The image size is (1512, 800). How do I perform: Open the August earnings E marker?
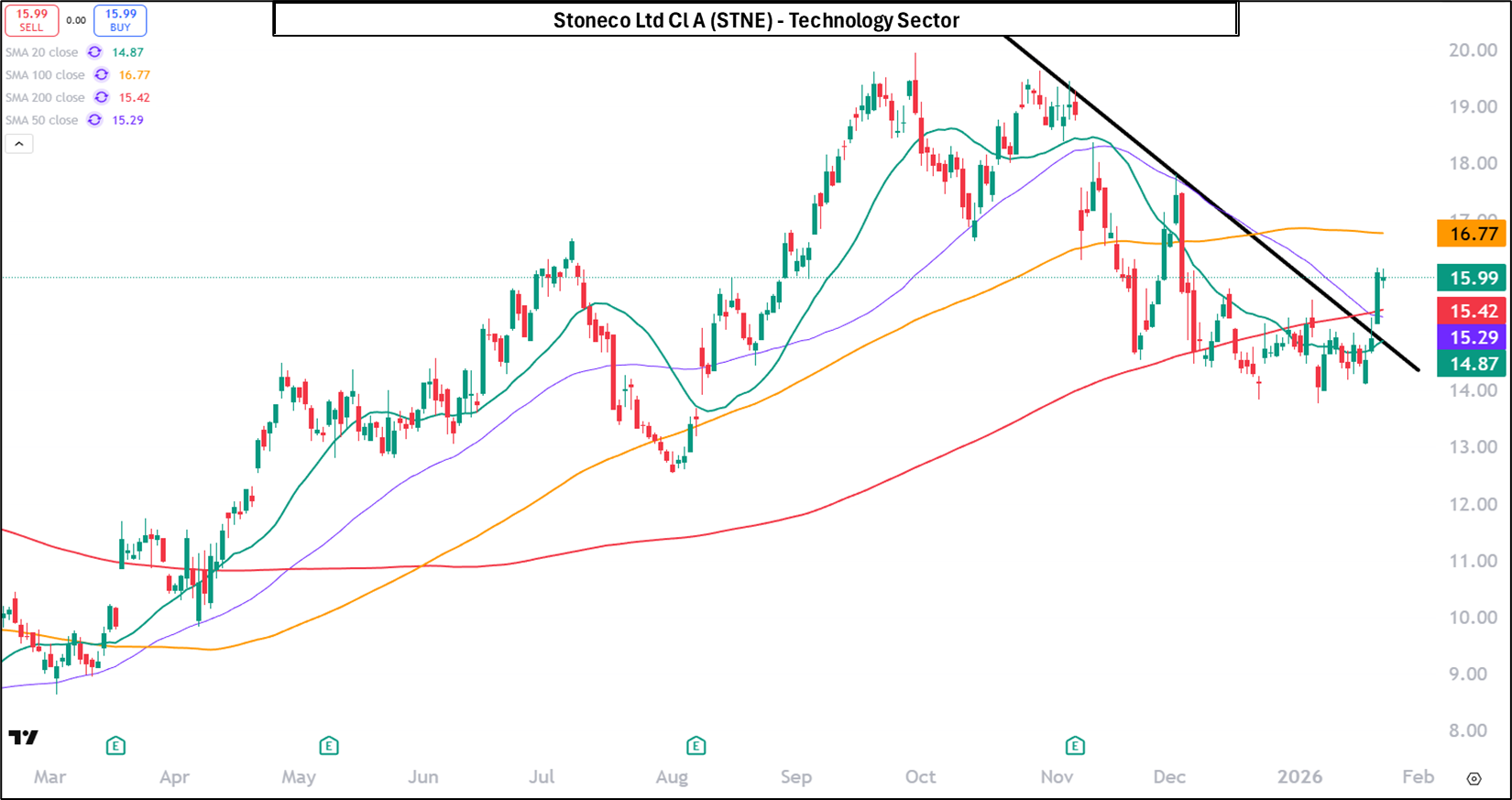[696, 746]
